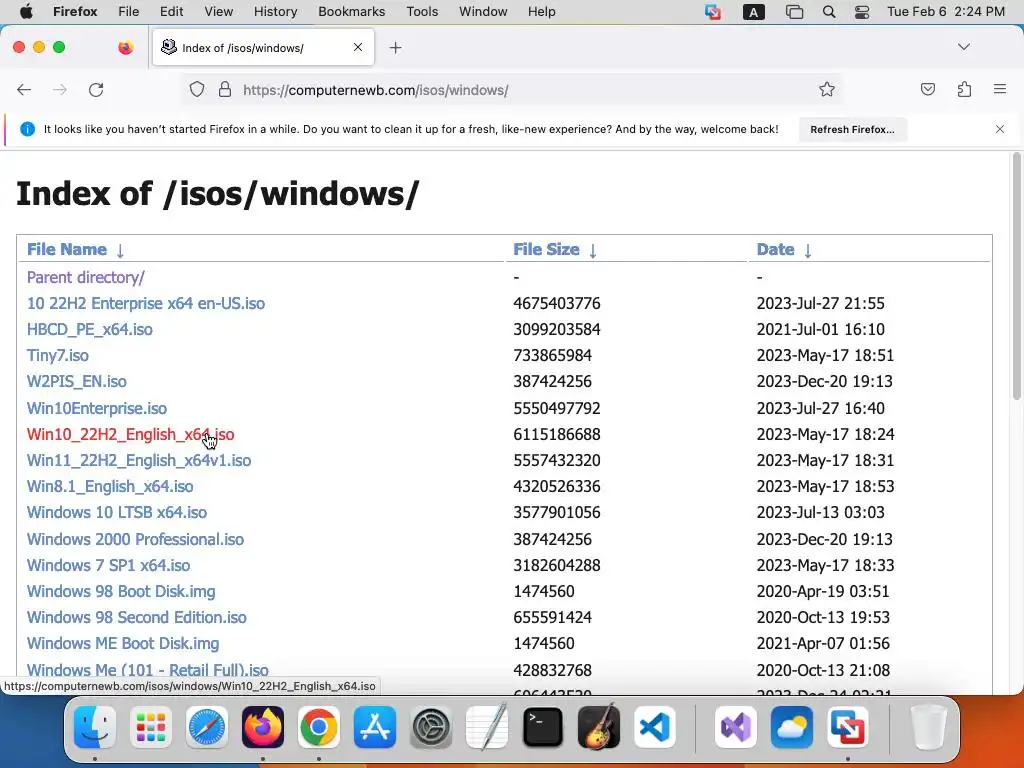Open the Firefox application menu in the menu bar
The height and width of the screenshot is (768, 1024).
click(75, 12)
